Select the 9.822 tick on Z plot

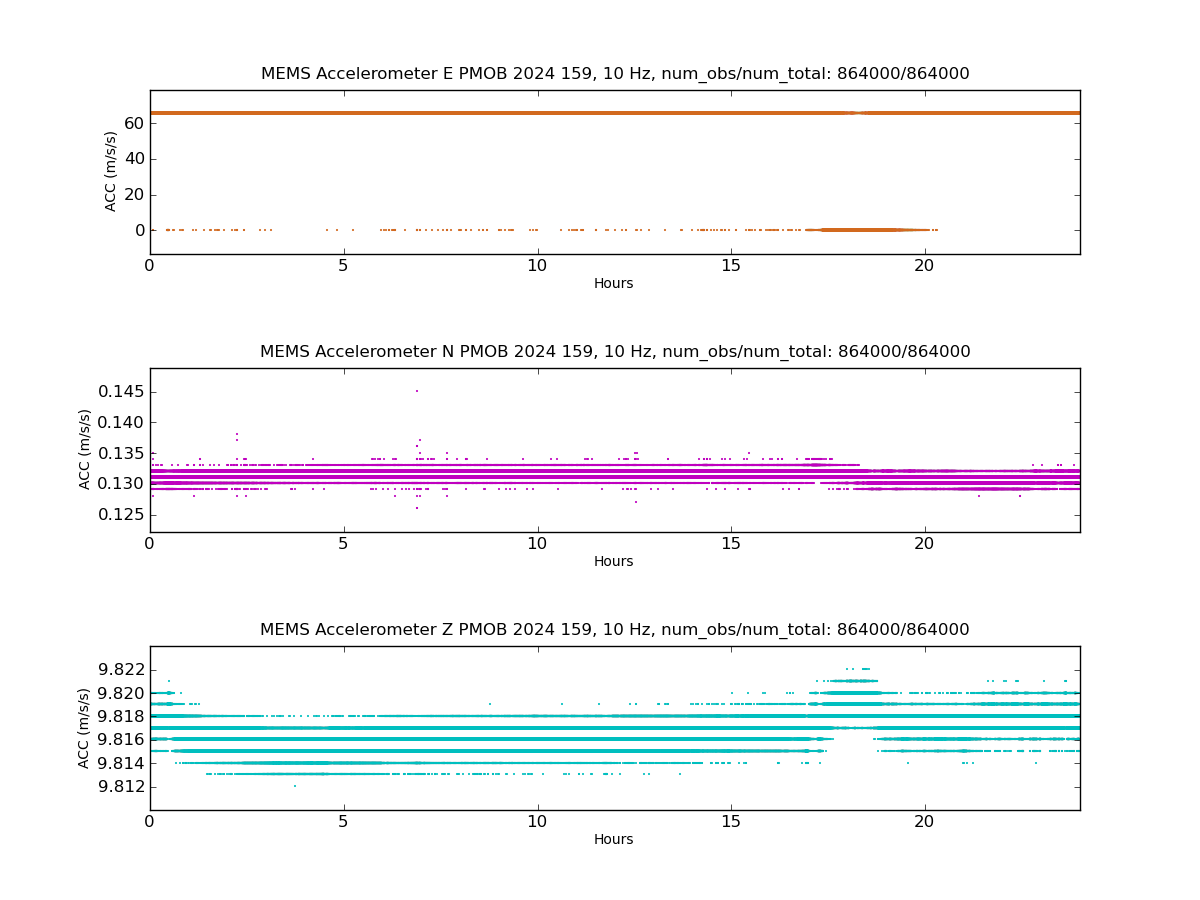tap(121, 670)
